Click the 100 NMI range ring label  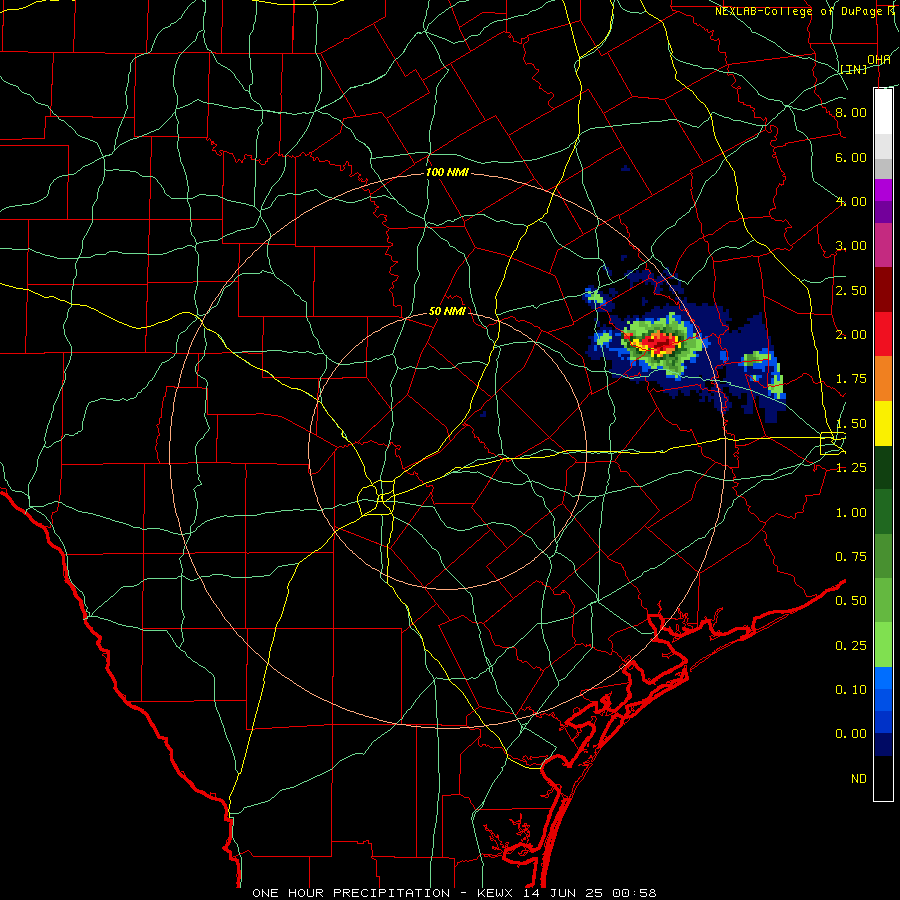point(447,172)
